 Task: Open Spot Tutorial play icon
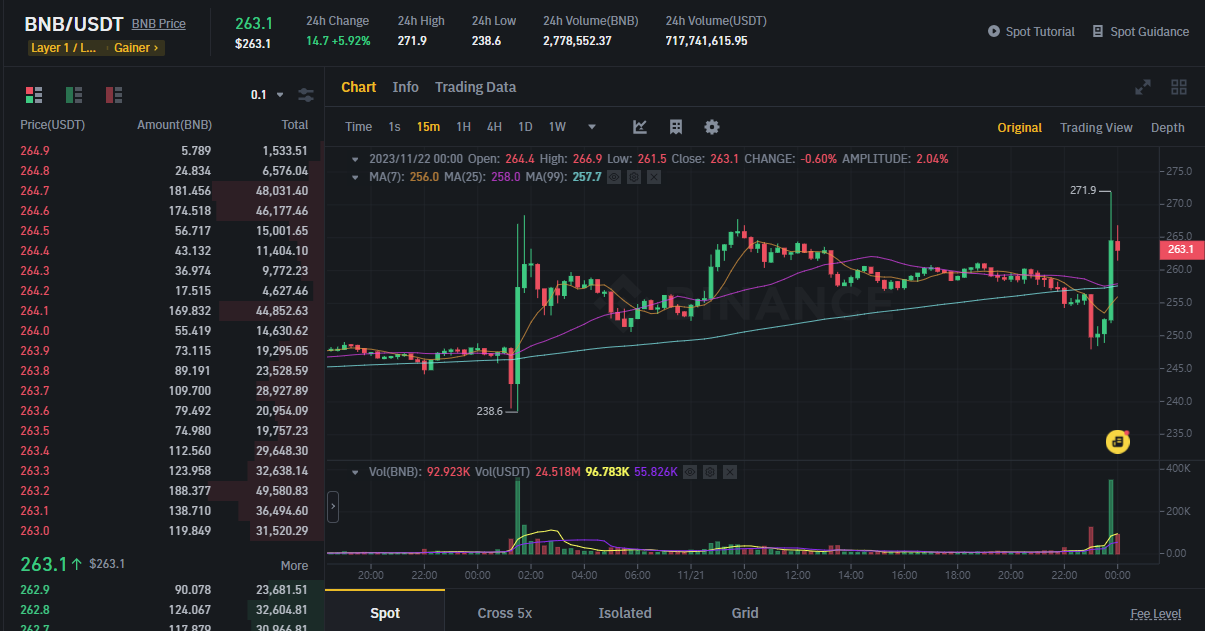(994, 31)
